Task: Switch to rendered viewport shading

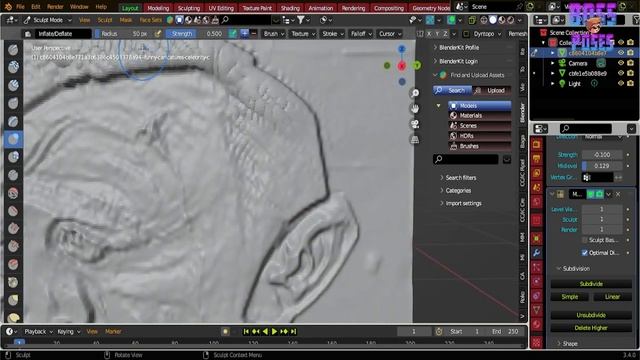Action: click(x=511, y=20)
